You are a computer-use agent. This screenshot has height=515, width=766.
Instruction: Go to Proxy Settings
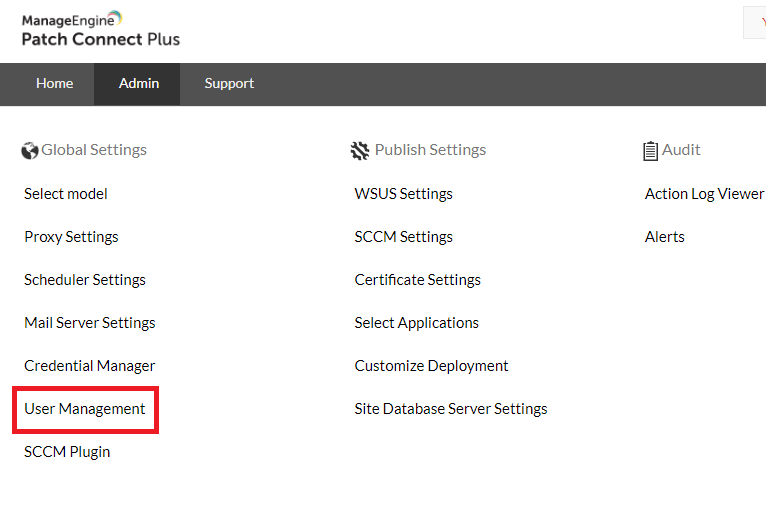click(71, 237)
